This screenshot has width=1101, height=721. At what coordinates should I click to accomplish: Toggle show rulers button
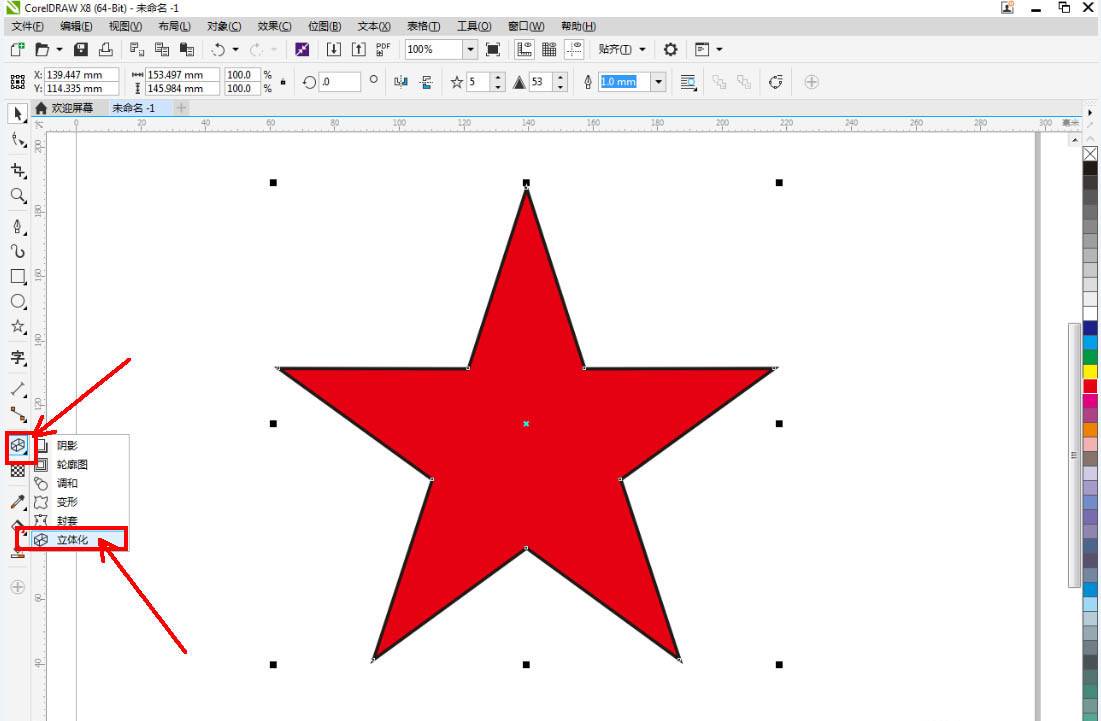tap(524, 49)
